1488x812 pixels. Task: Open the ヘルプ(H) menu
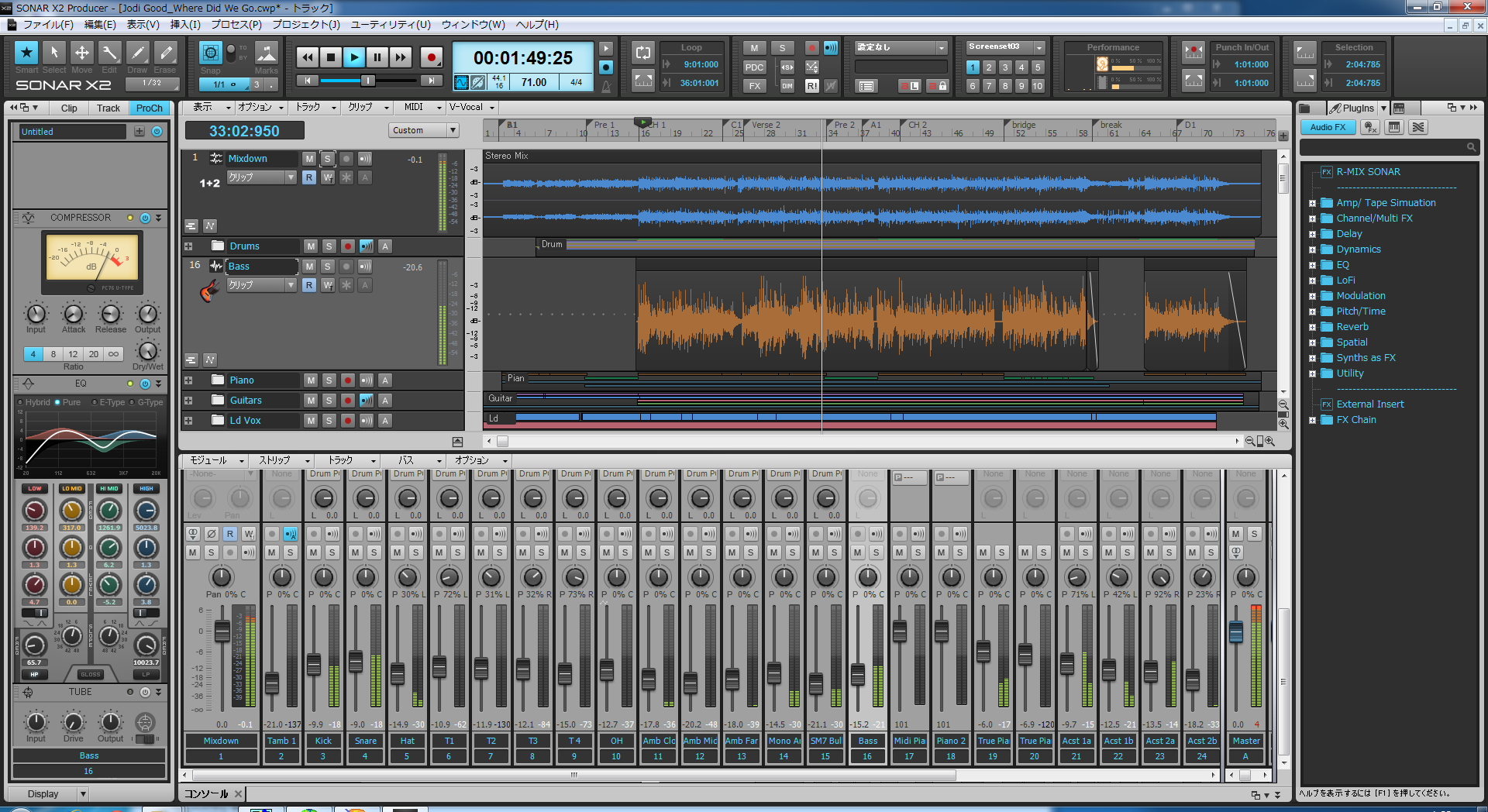[x=537, y=25]
